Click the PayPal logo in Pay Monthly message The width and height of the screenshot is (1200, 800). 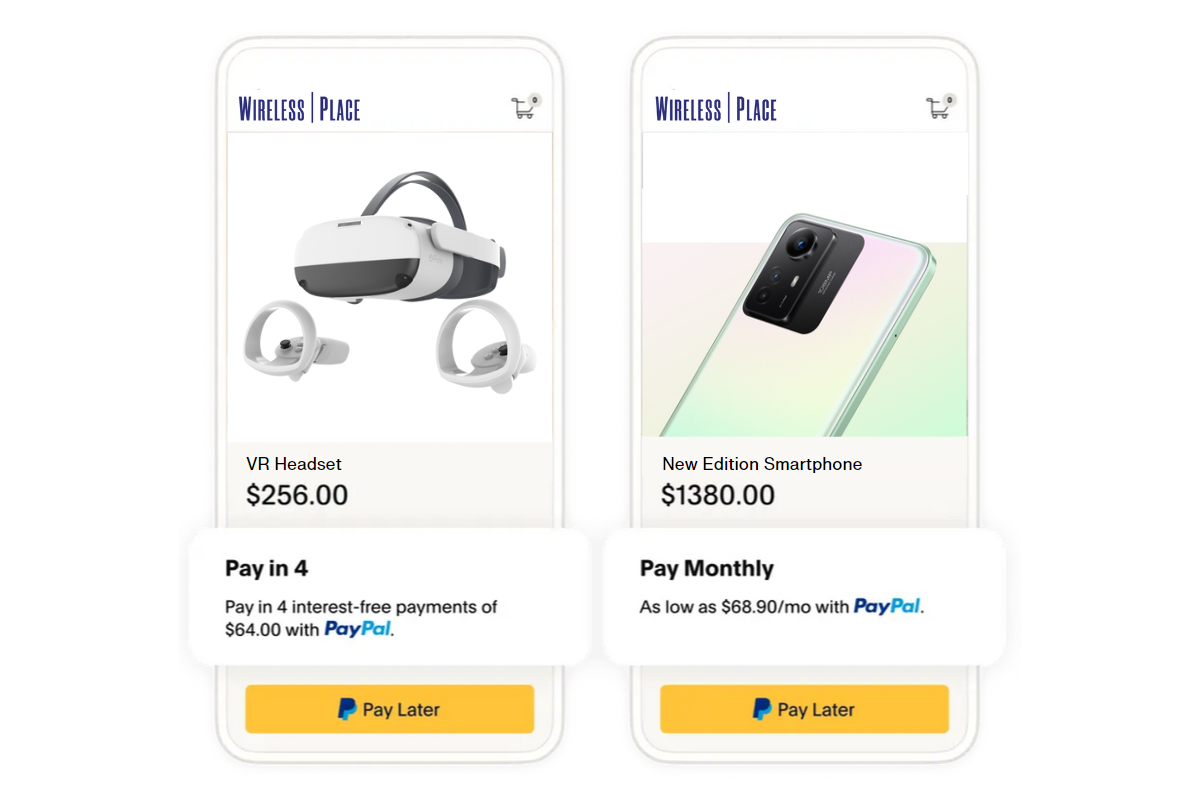[887, 606]
